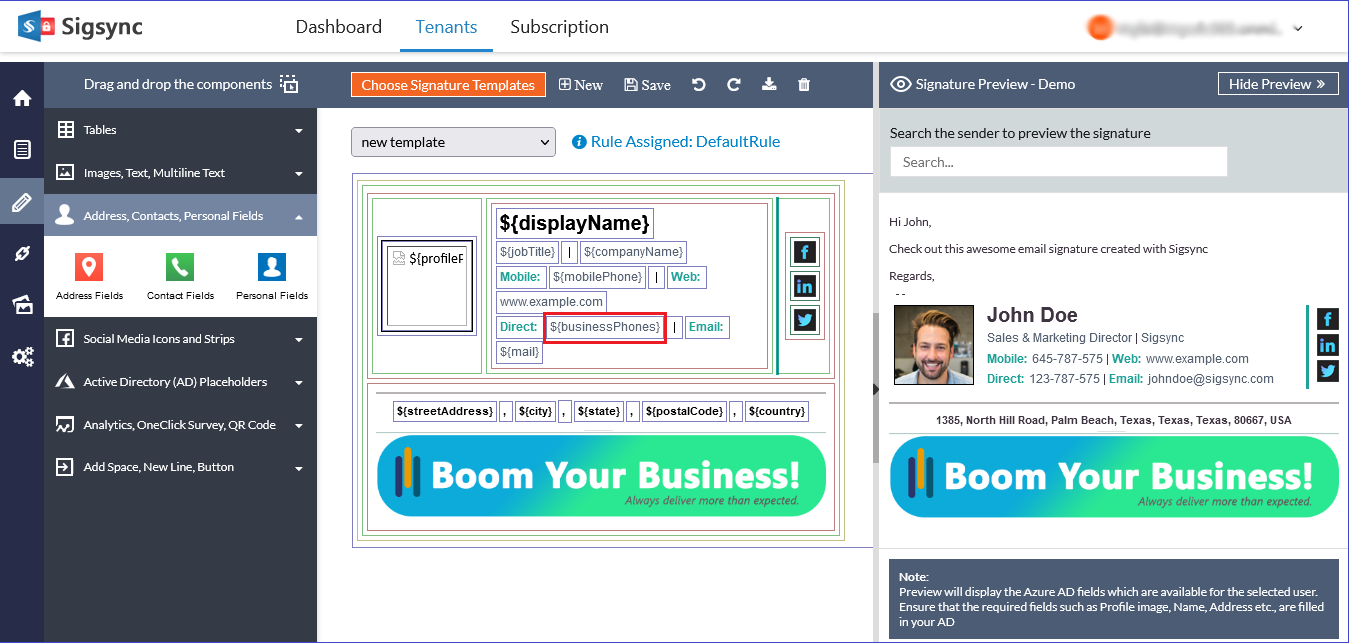Click the eye icon beside Signature Preview

(x=899, y=85)
